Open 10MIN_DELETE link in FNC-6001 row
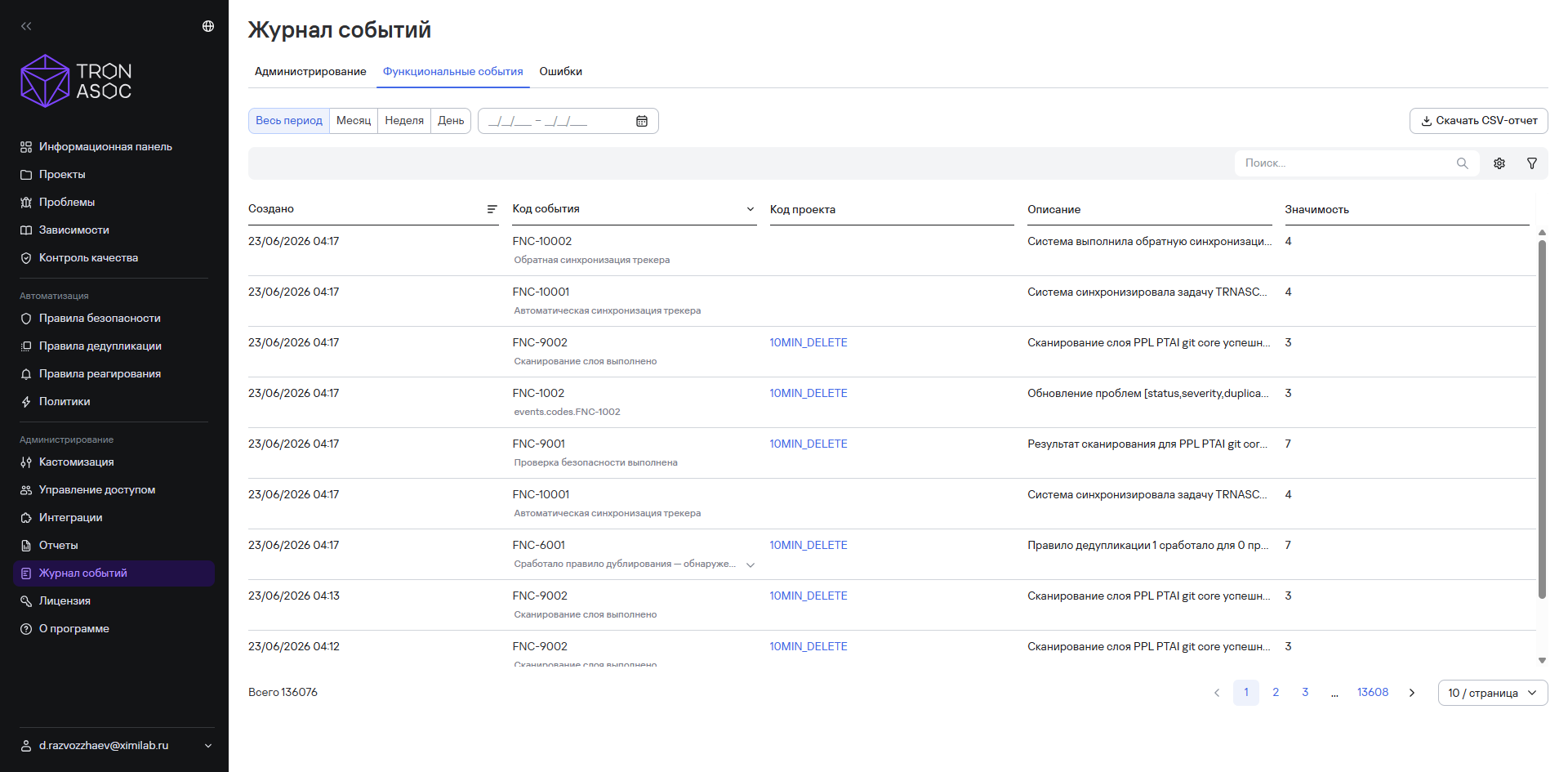Screen dimensions: 1568x772 [808, 546]
